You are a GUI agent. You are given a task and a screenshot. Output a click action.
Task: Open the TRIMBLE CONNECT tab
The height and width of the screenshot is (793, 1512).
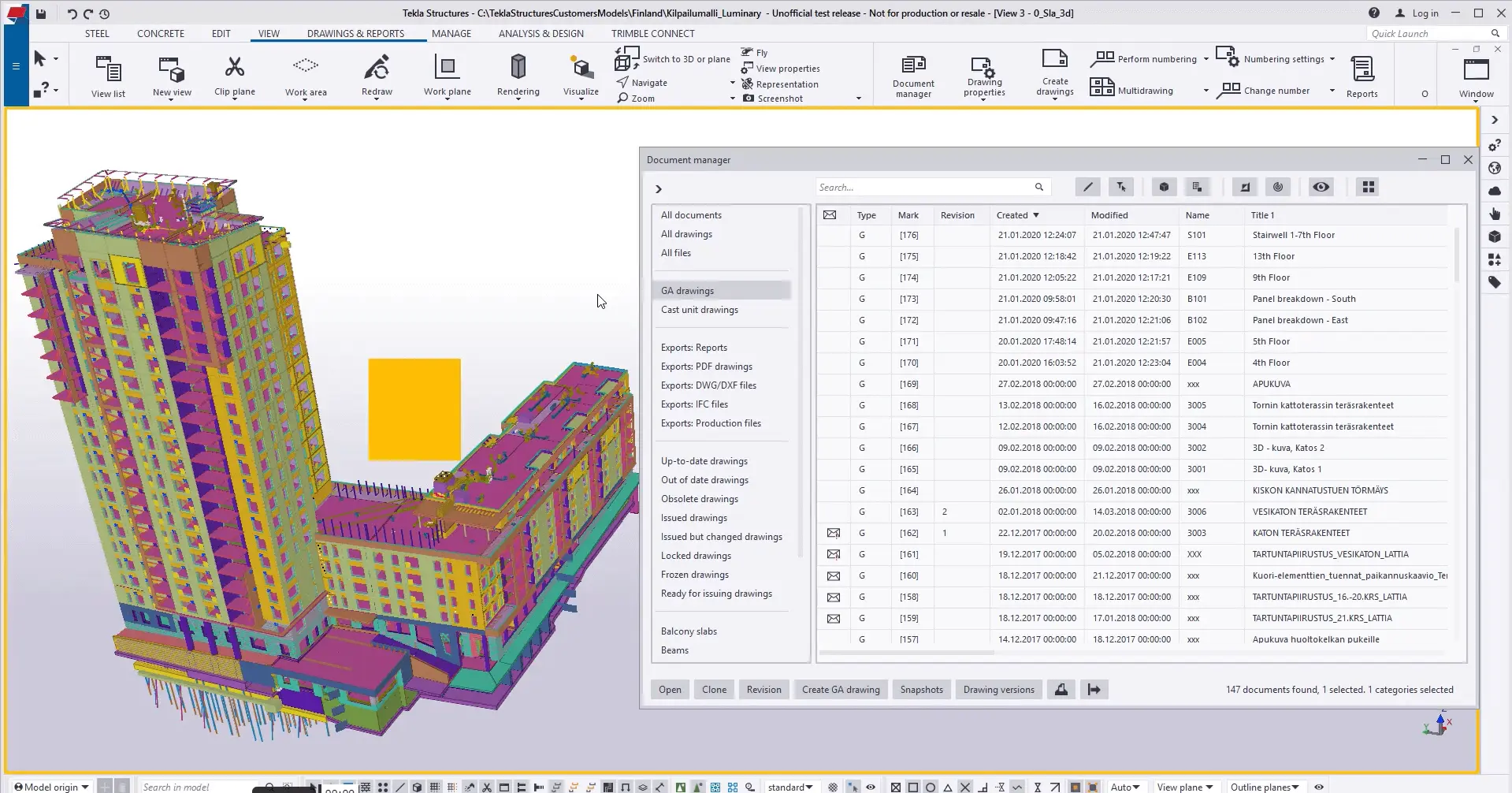tap(653, 34)
